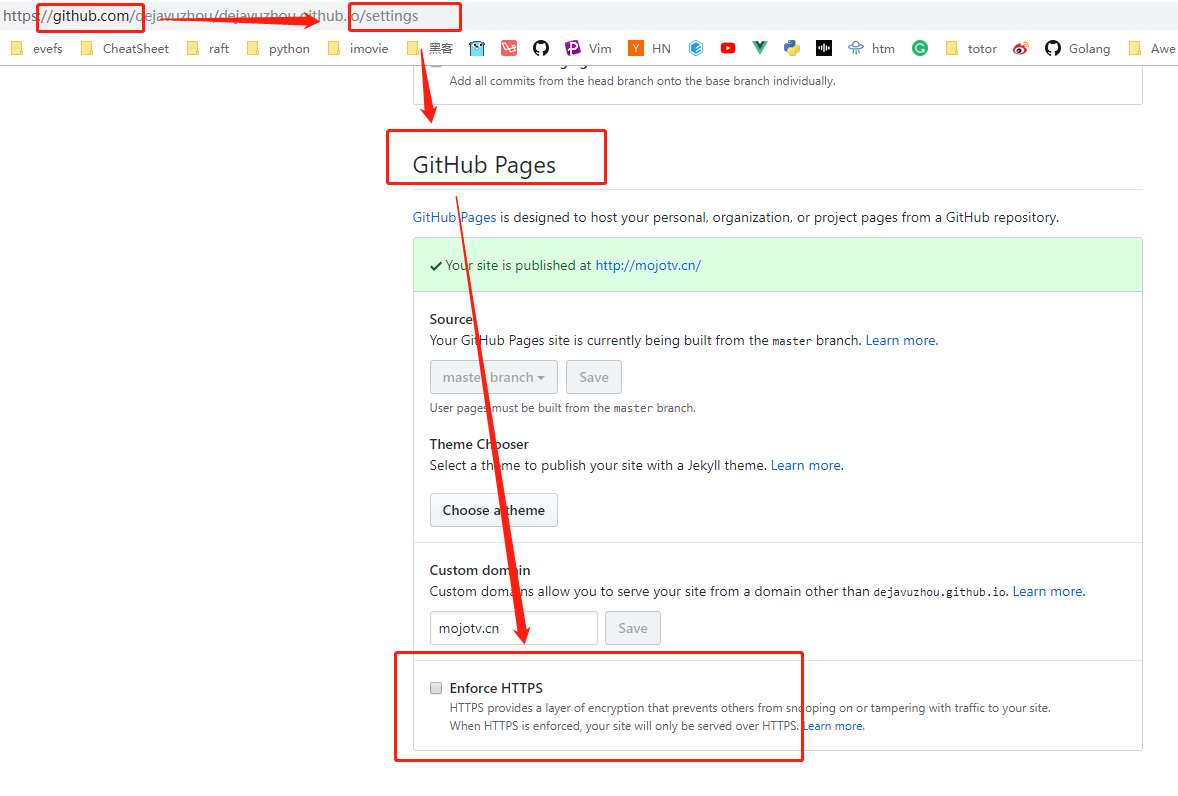1178x796 pixels.
Task: Click the Go gopher bookmark icon
Action: [x=477, y=49]
